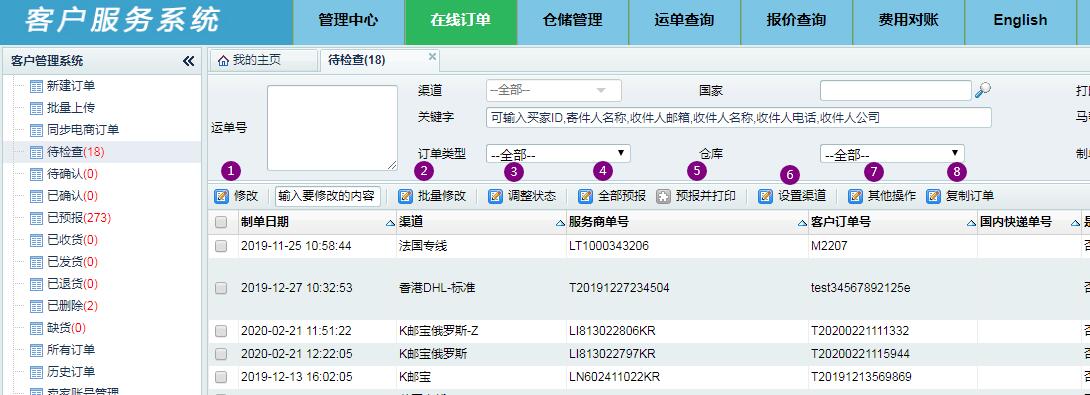This screenshot has width=1090, height=395.
Task: Click the 国家 input field
Action: pyautogui.click(x=896, y=90)
